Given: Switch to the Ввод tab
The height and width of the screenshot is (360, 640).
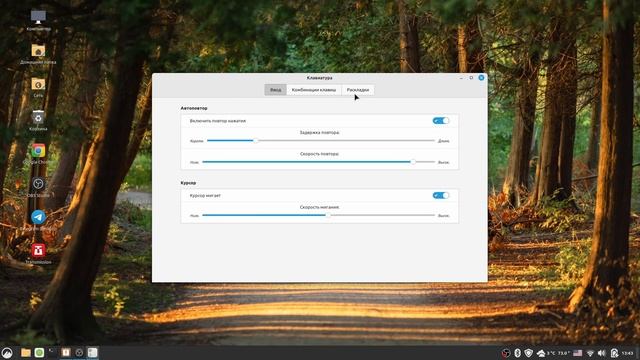Looking at the screenshot, I should [276, 90].
